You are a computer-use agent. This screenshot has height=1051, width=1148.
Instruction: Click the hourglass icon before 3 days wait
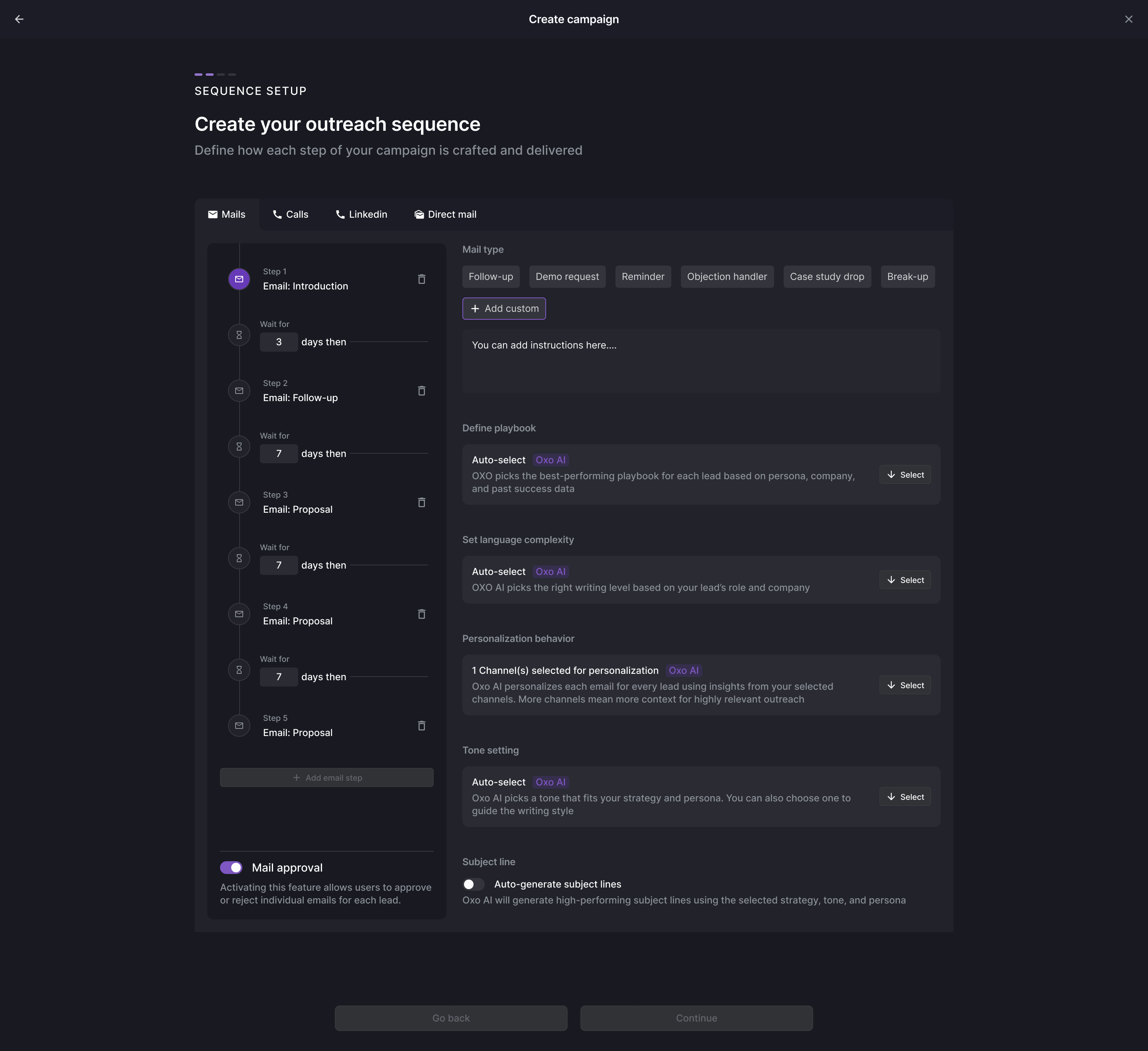click(x=239, y=335)
